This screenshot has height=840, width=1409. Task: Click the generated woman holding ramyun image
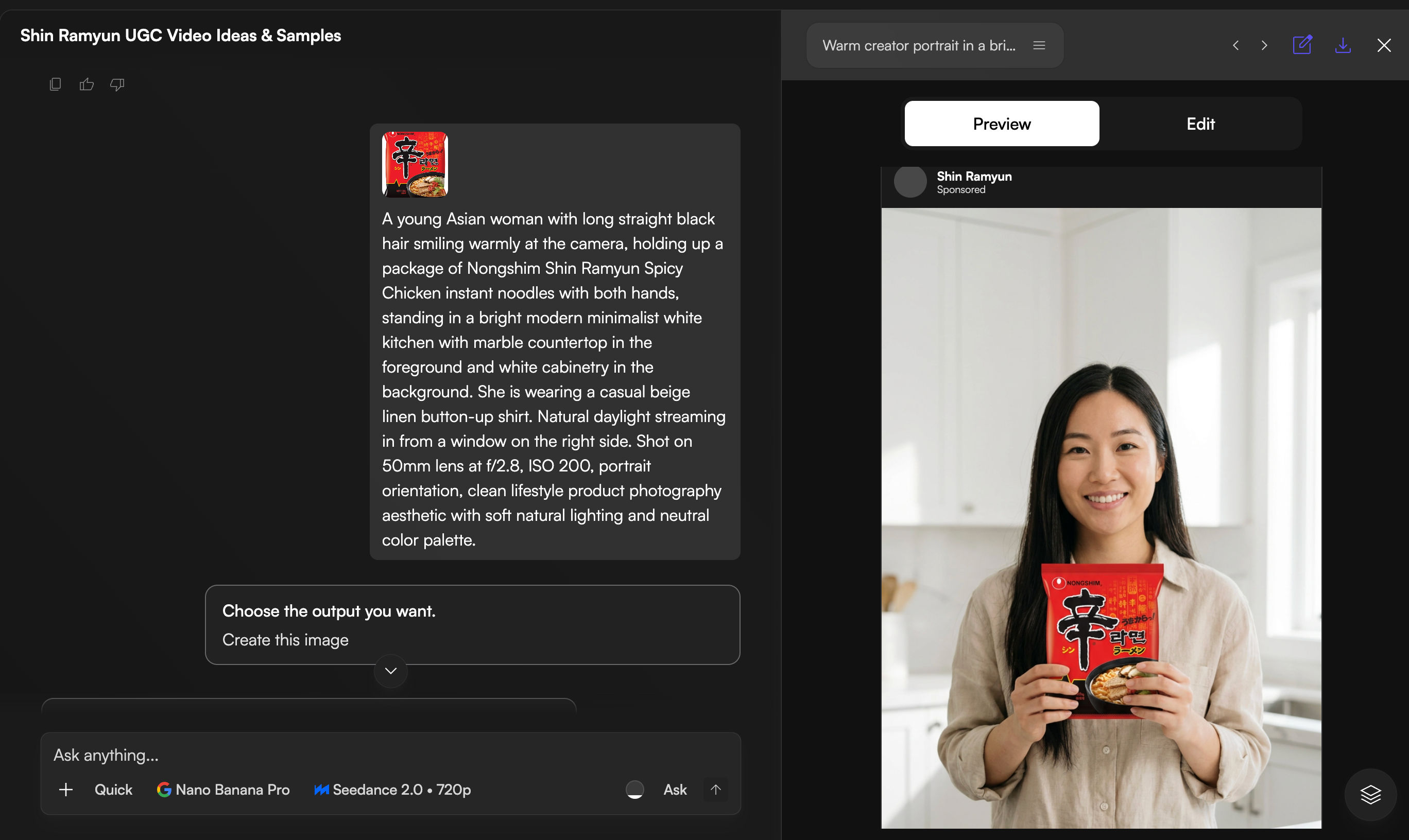click(1101, 518)
